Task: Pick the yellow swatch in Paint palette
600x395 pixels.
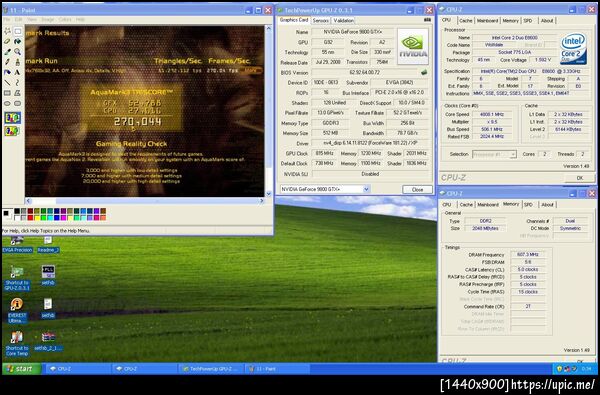Action: [37, 218]
